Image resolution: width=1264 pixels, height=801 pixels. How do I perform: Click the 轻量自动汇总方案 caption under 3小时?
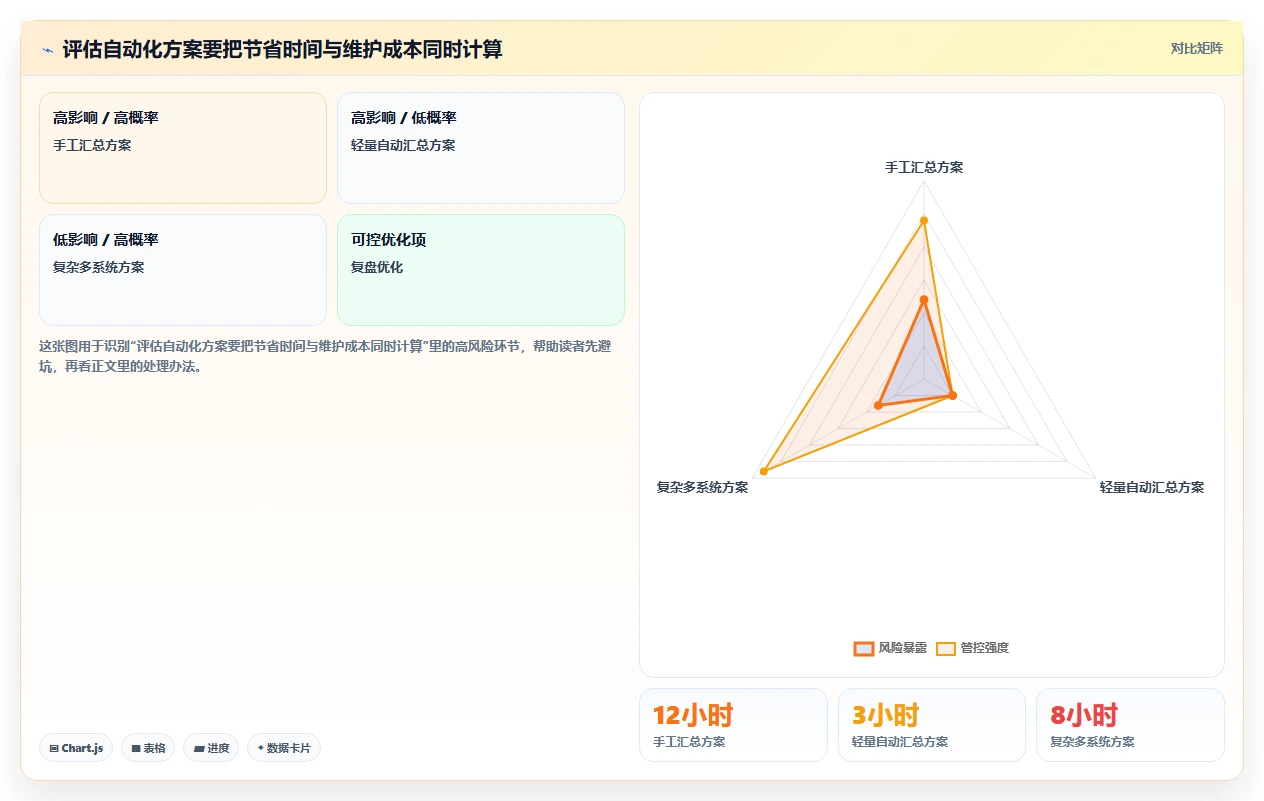pyautogui.click(x=899, y=742)
